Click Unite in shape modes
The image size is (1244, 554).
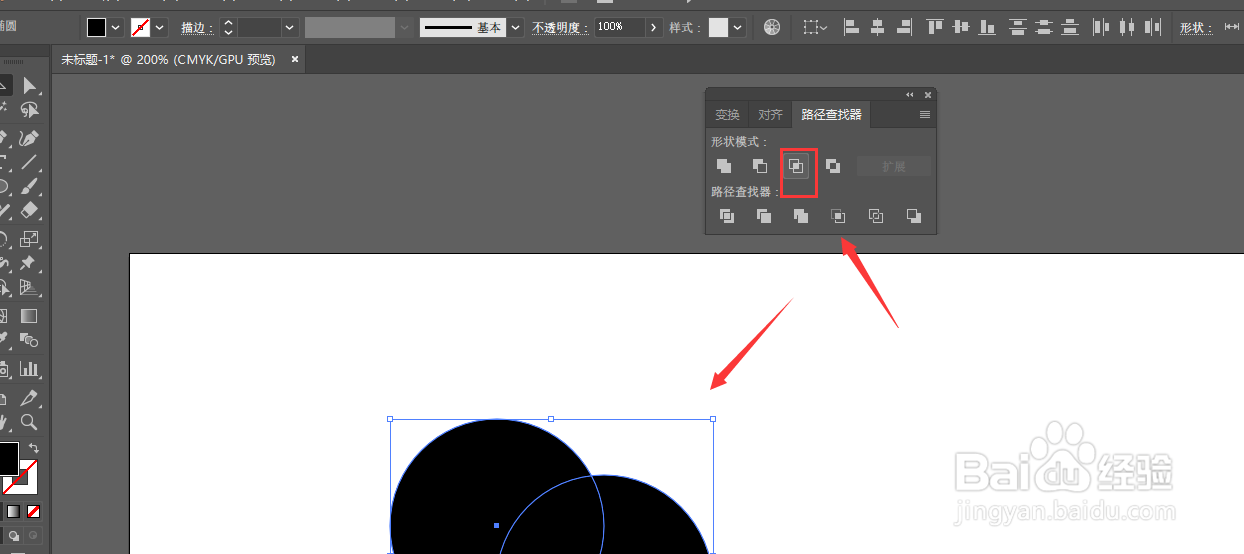pyautogui.click(x=724, y=166)
